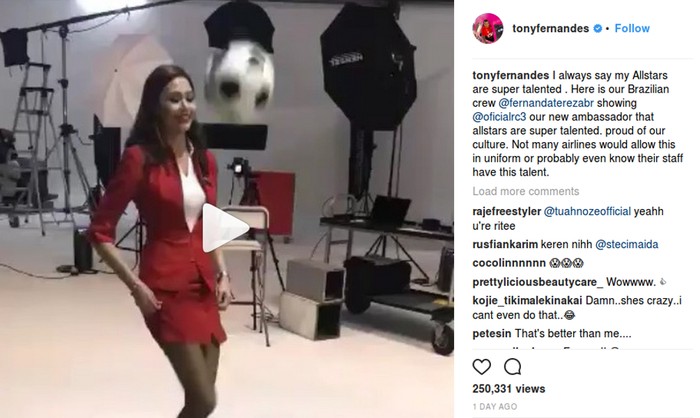Image resolution: width=700 pixels, height=418 pixels.
Task: Click the 250,331 views count
Action: 508,389
